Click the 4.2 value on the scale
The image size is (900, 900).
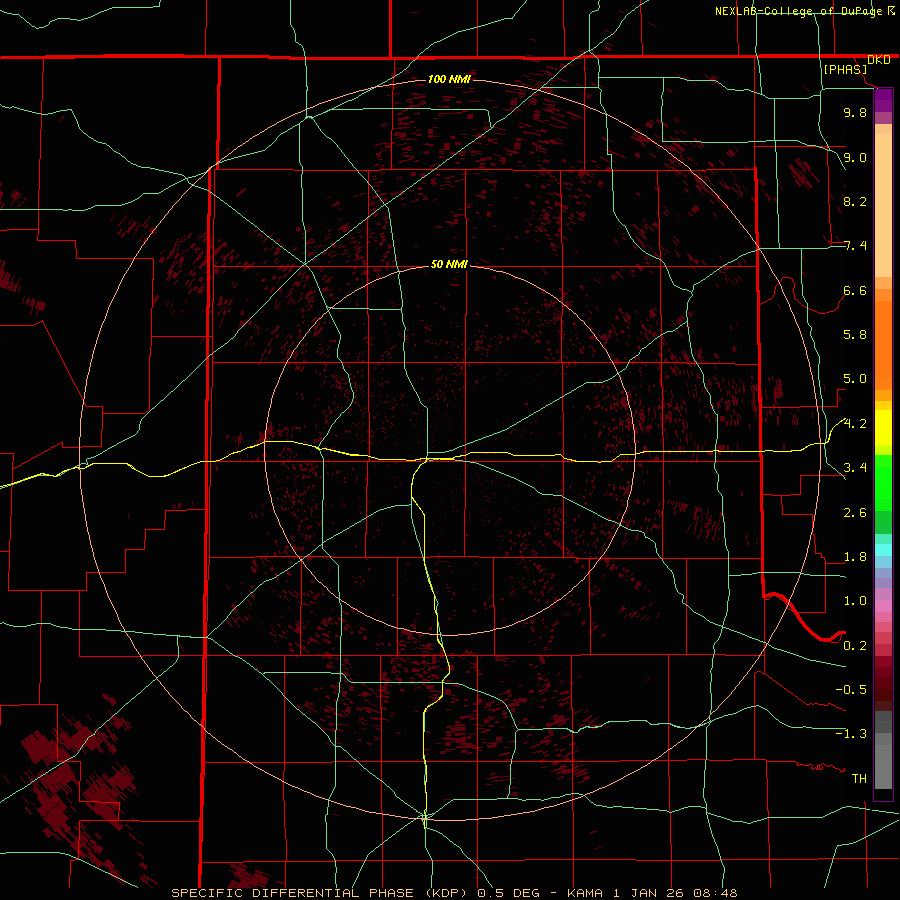click(x=855, y=424)
